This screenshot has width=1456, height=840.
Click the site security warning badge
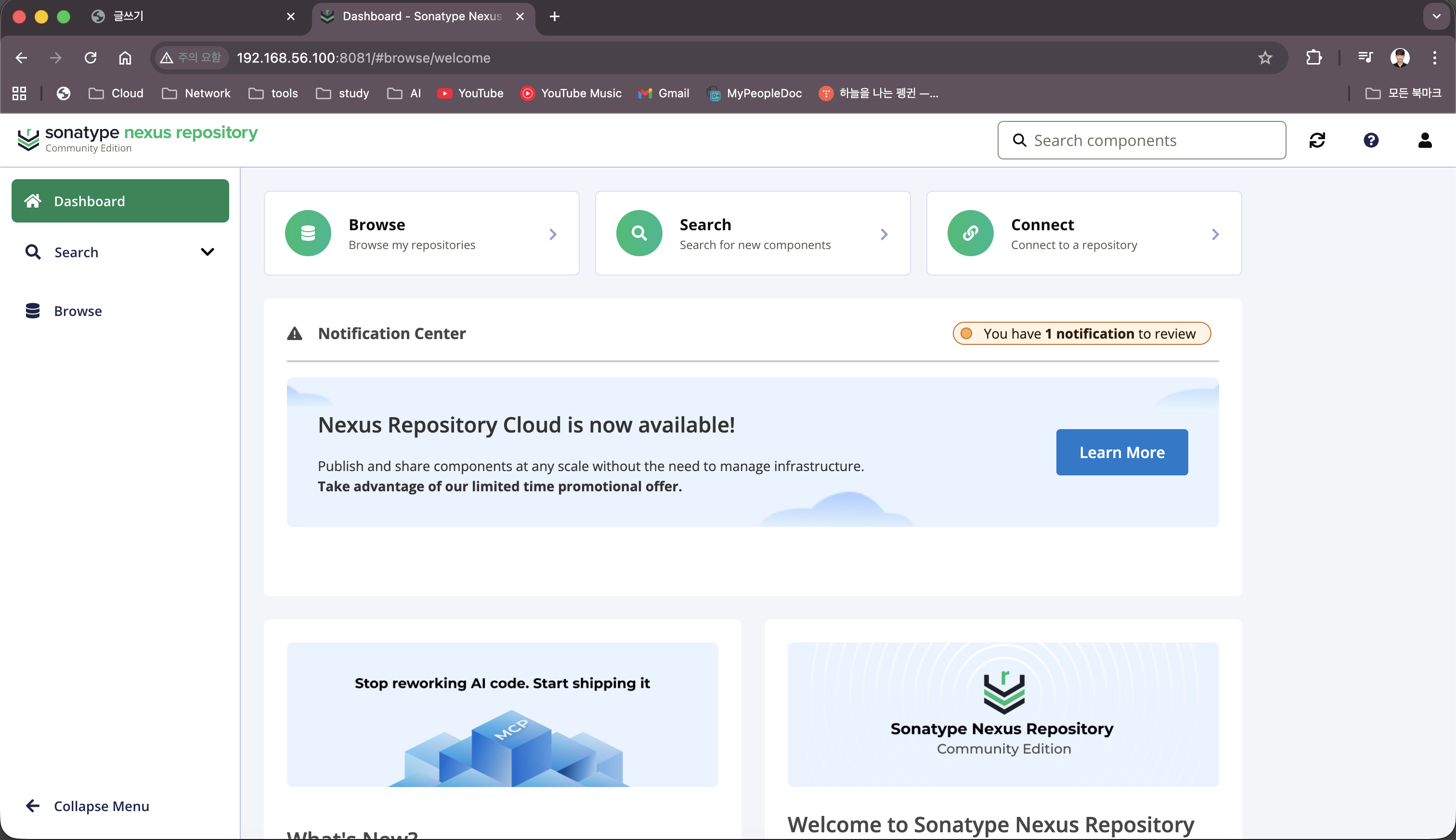click(x=192, y=58)
